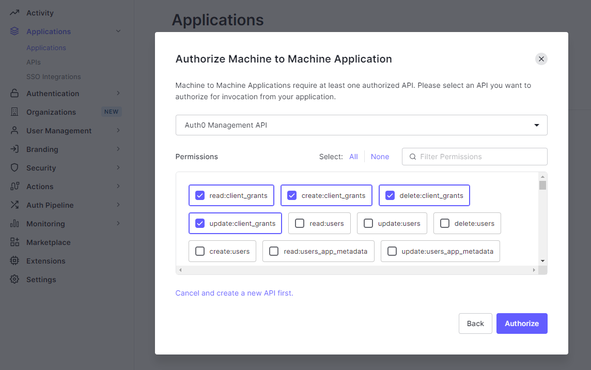Collapse the Applications sidebar section chevron
This screenshot has height=370, width=591.
(118, 31)
